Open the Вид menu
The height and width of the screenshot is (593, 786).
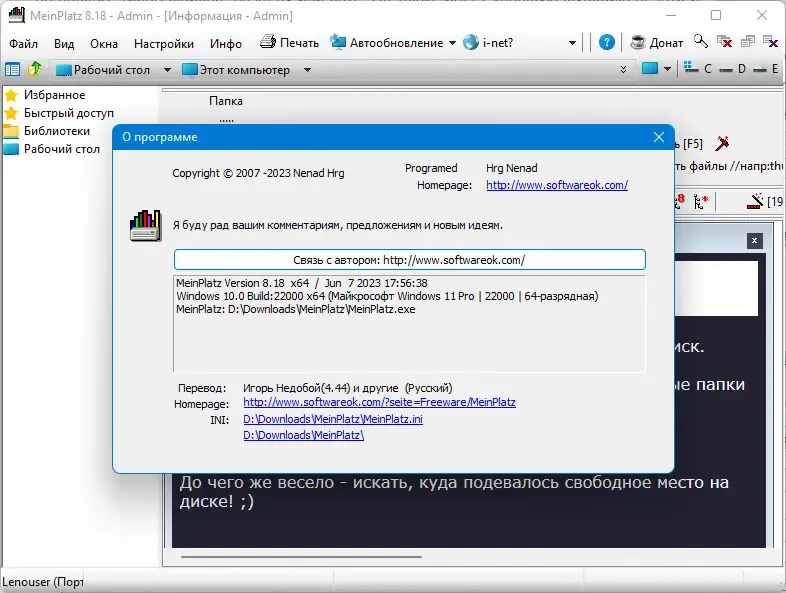pos(64,44)
